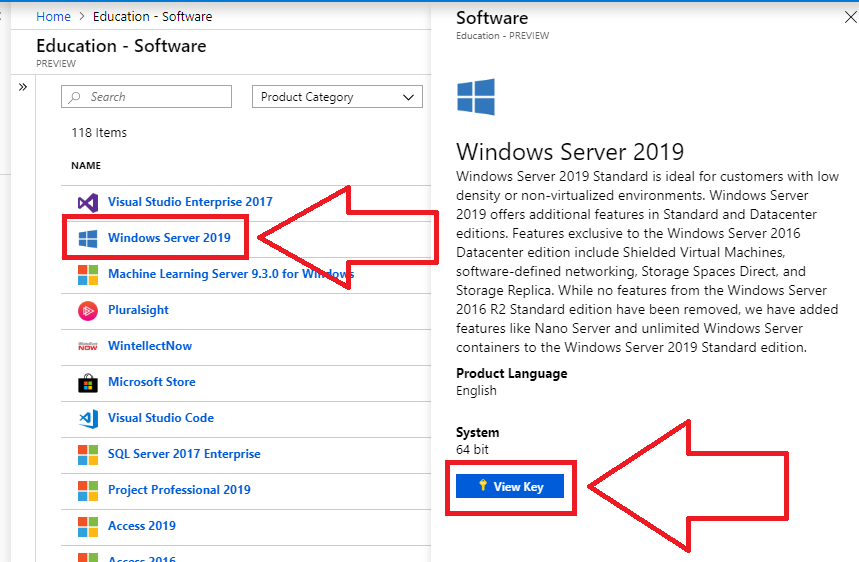Click the breadcrumb chevron separator after Home
The width and height of the screenshot is (859, 562).
point(82,16)
